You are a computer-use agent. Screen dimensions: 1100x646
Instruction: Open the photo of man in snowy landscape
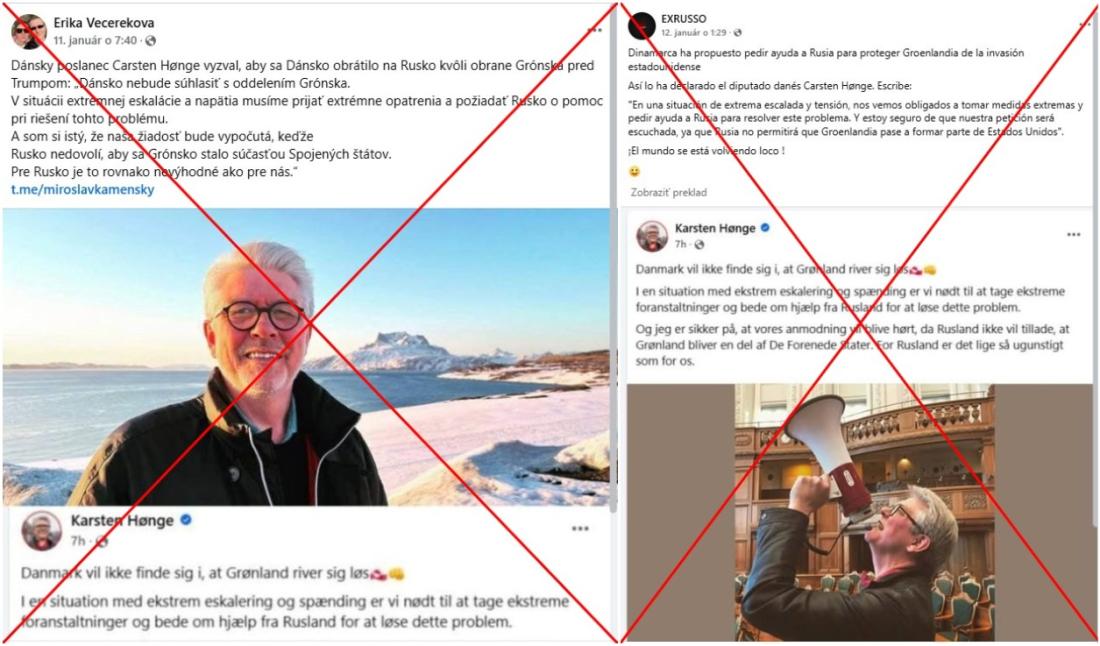306,357
